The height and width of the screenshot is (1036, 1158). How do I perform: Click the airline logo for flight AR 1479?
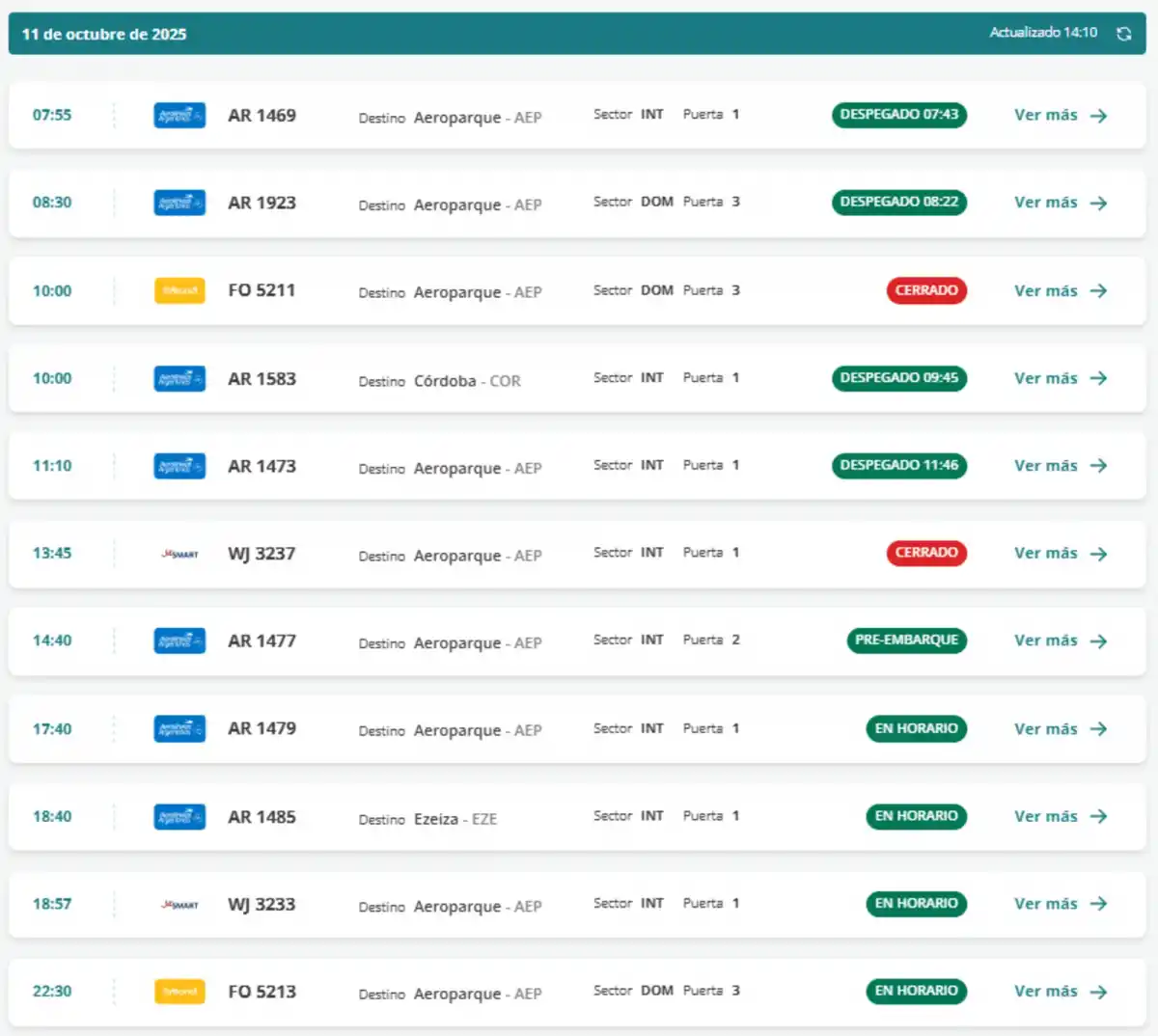pos(179,728)
